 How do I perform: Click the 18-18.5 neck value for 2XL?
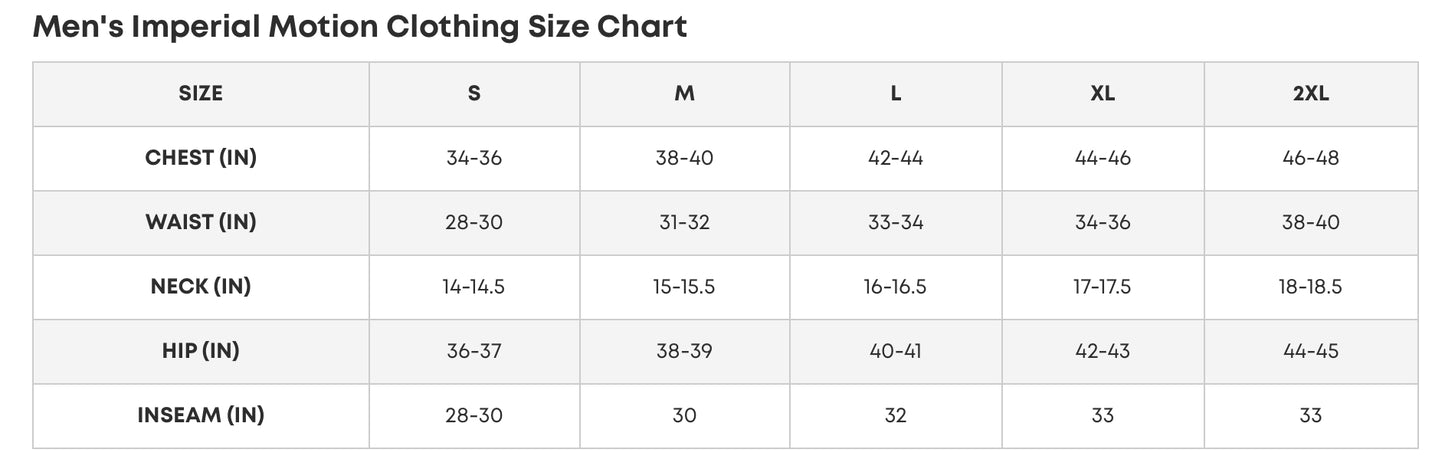(x=1310, y=287)
